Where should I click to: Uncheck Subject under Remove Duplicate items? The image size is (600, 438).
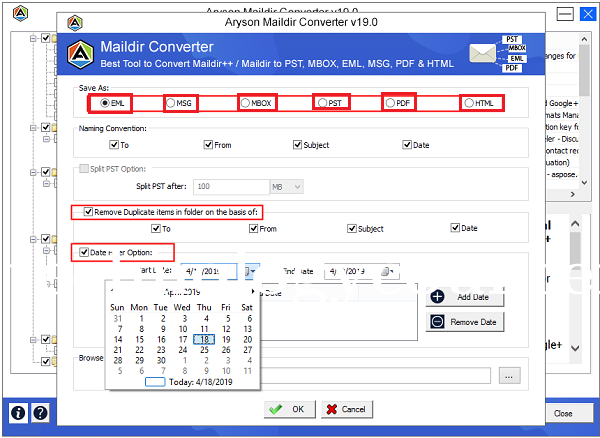(x=352, y=228)
